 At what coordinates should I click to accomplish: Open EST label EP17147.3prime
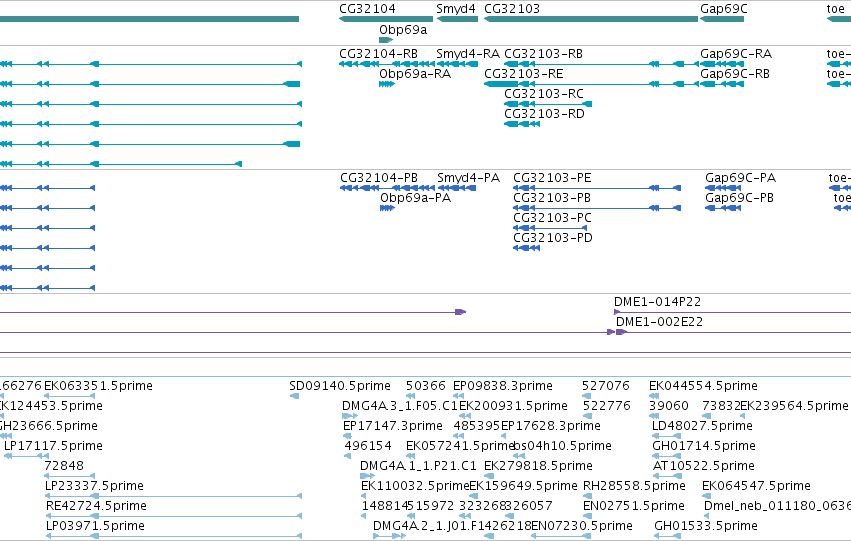click(393, 426)
